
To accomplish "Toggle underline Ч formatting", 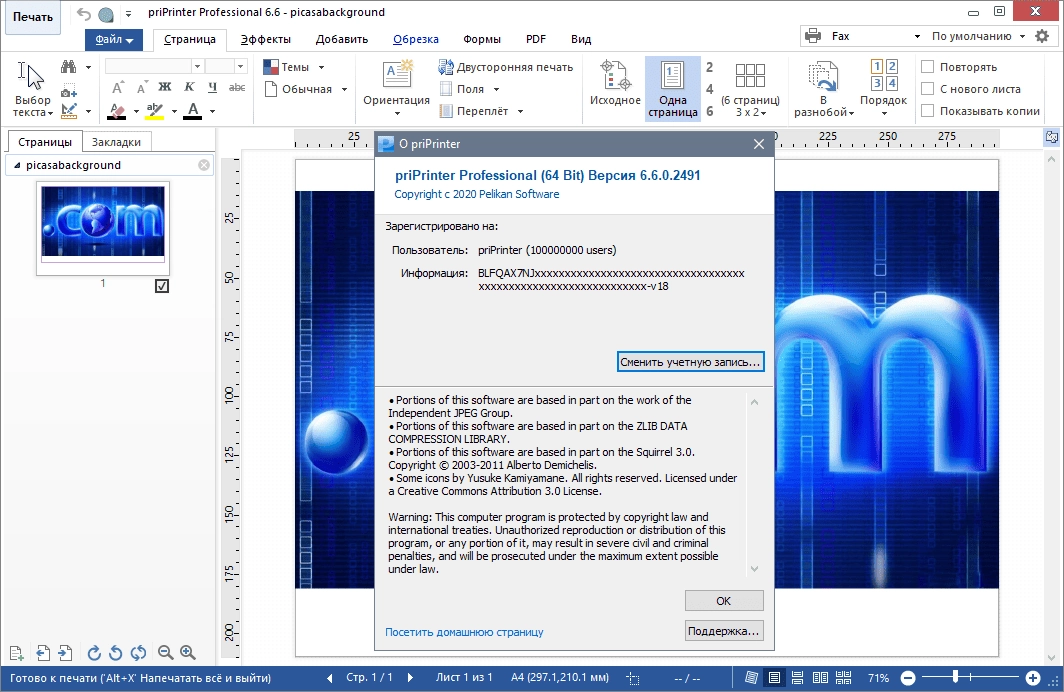I will click(x=212, y=87).
